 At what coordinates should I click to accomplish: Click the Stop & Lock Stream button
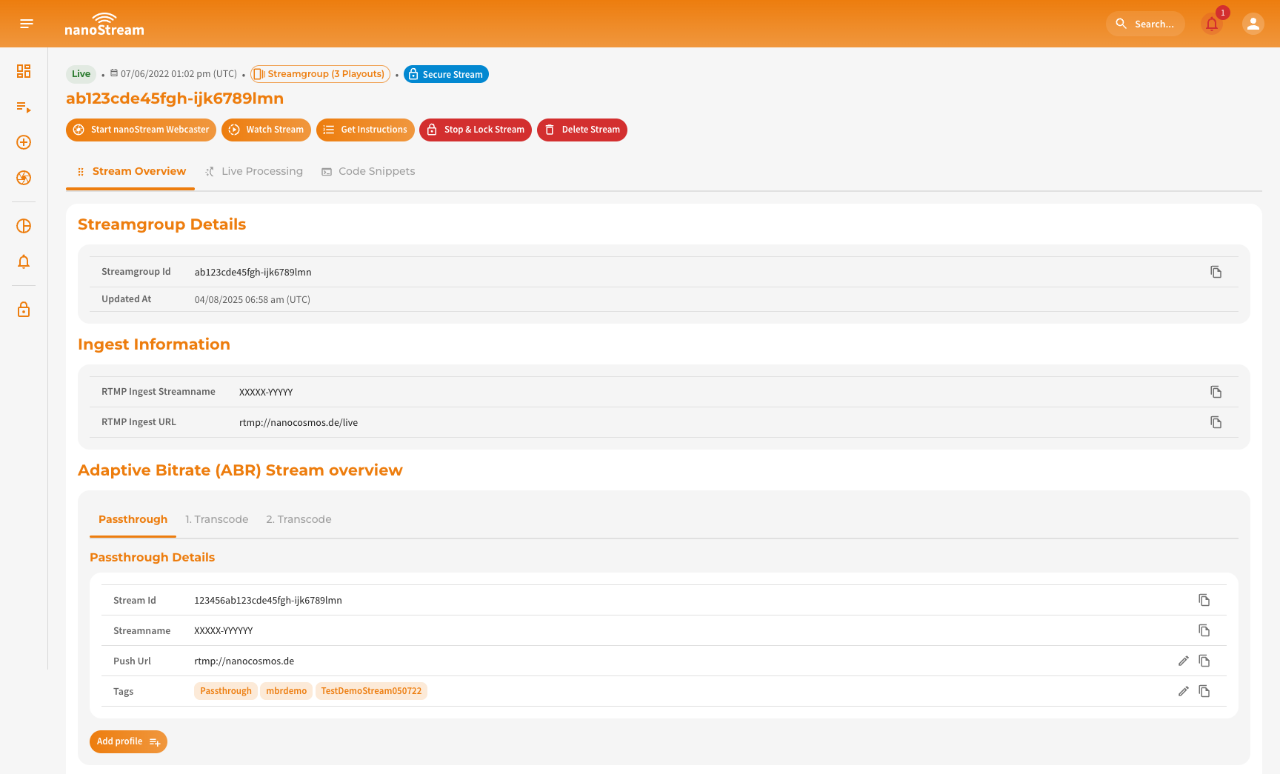475,130
